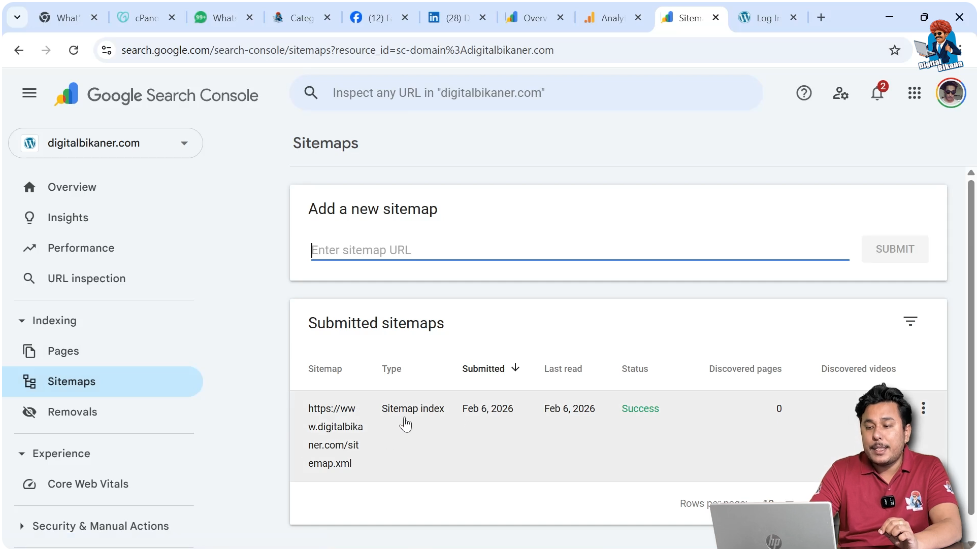Click the Type column header
Image resolution: width=978 pixels, height=549 pixels.
(391, 369)
